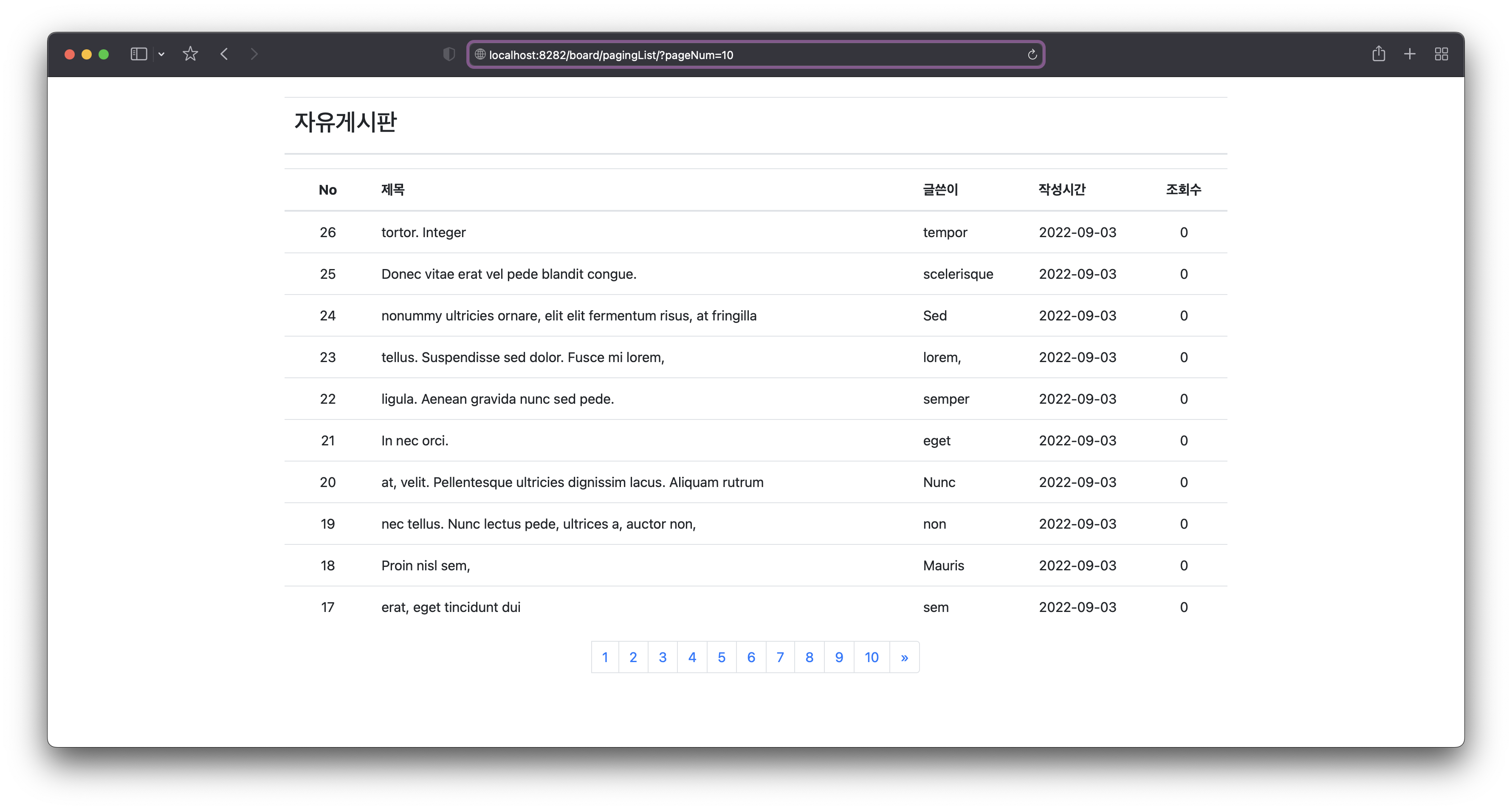Go to pagination page 1
This screenshot has height=810, width=1512.
coord(605,657)
